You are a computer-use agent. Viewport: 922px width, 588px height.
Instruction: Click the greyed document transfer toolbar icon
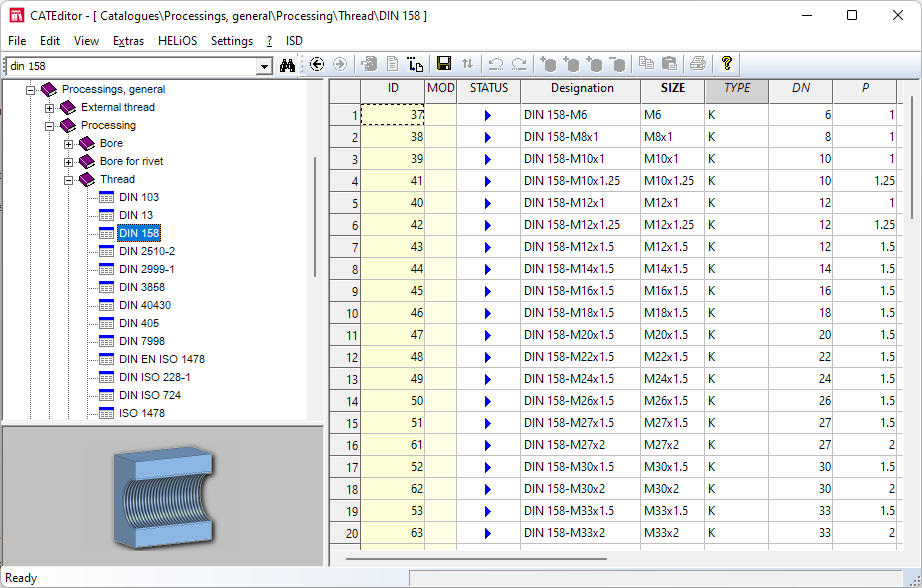(x=369, y=64)
